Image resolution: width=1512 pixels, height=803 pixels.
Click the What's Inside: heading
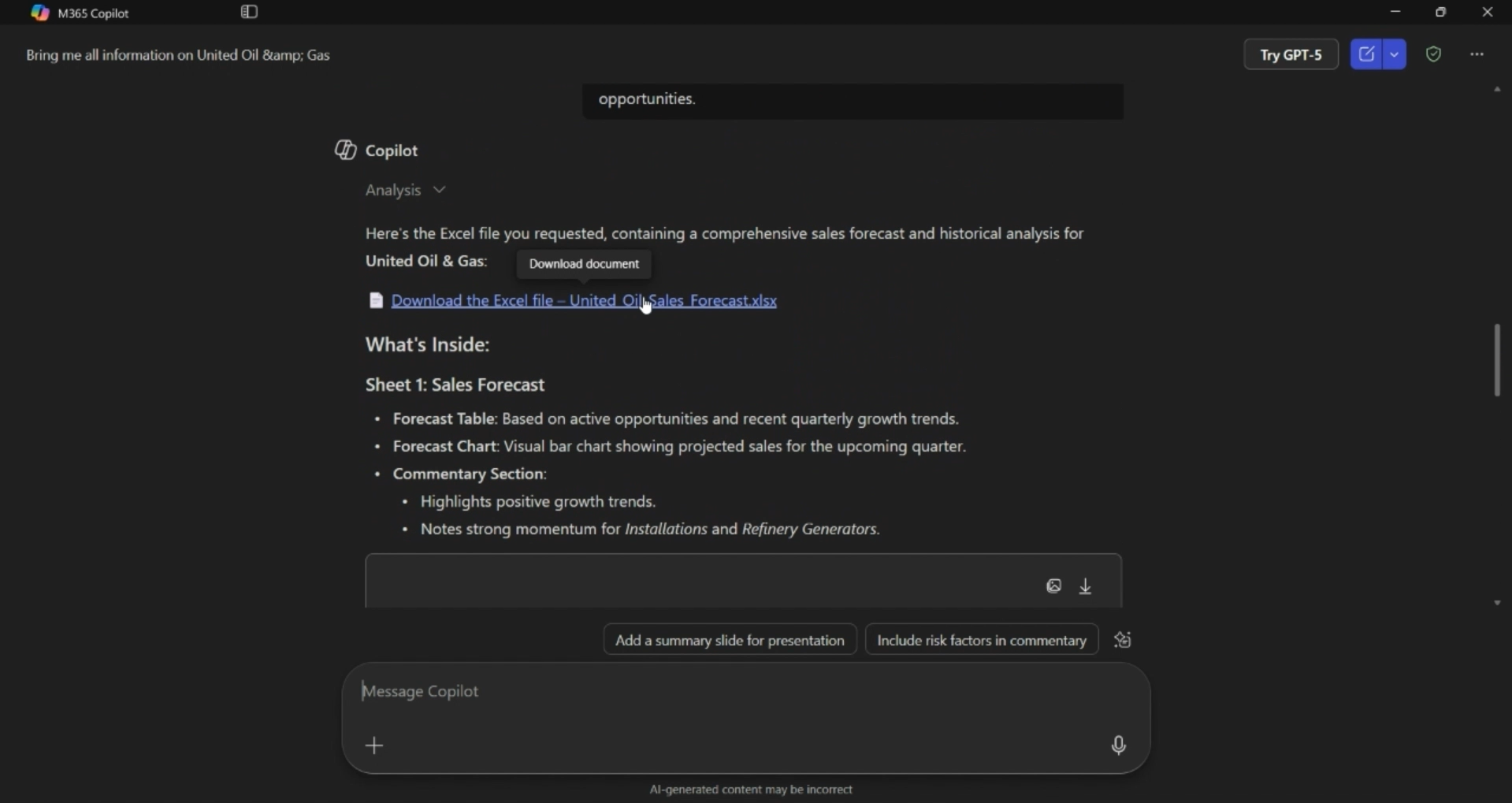(428, 346)
